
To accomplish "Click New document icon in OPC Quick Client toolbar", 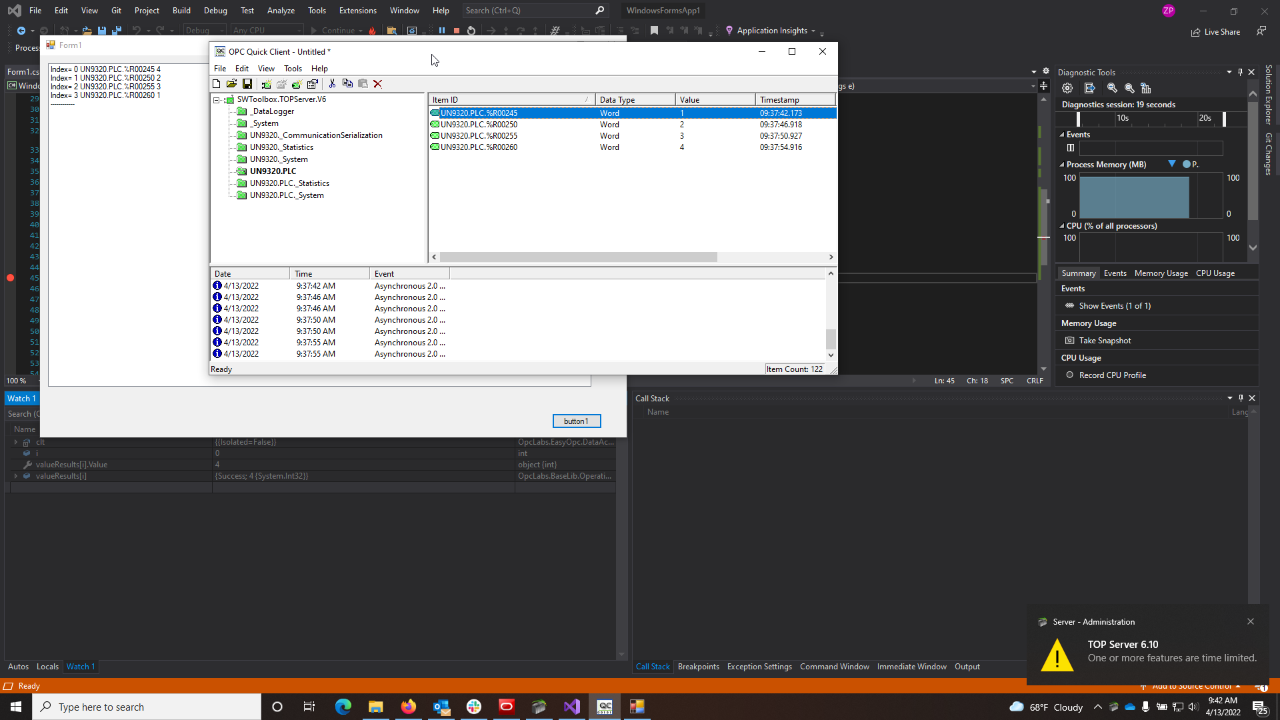I will pyautogui.click(x=216, y=84).
